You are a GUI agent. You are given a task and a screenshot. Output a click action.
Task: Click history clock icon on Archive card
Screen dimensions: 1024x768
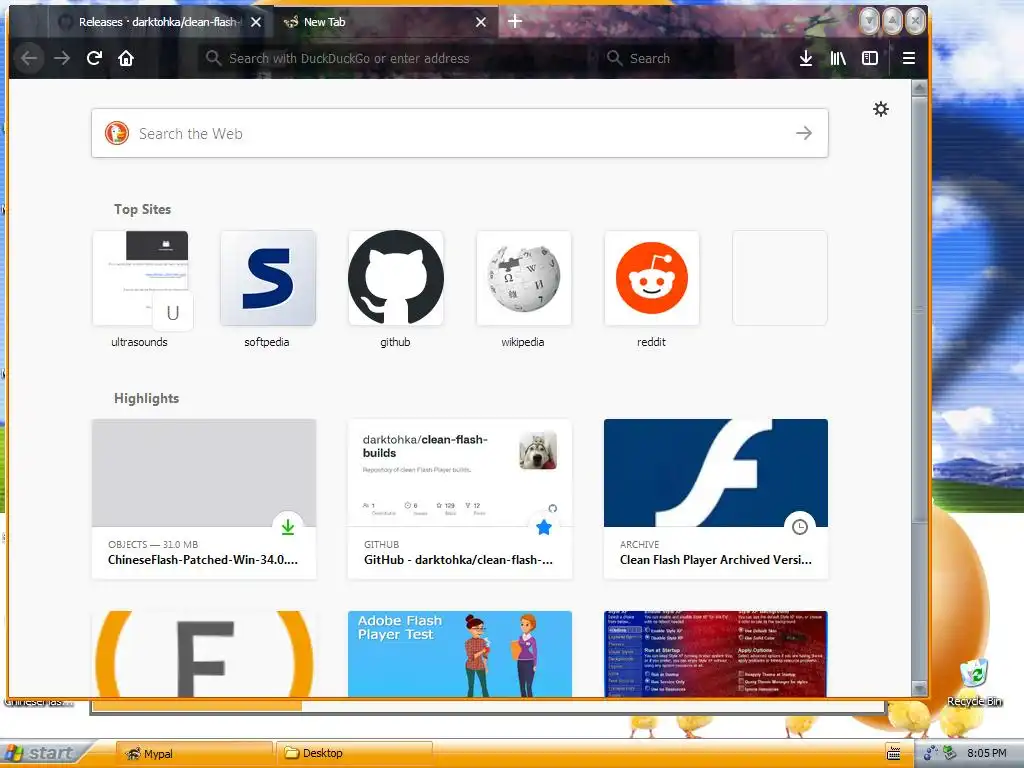tap(800, 527)
